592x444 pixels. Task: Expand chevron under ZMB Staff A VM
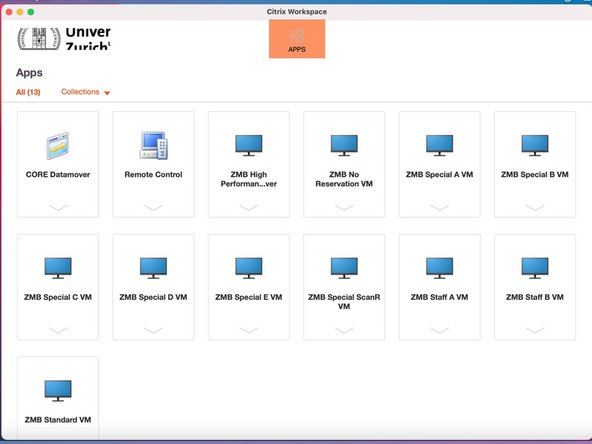pyautogui.click(x=439, y=330)
